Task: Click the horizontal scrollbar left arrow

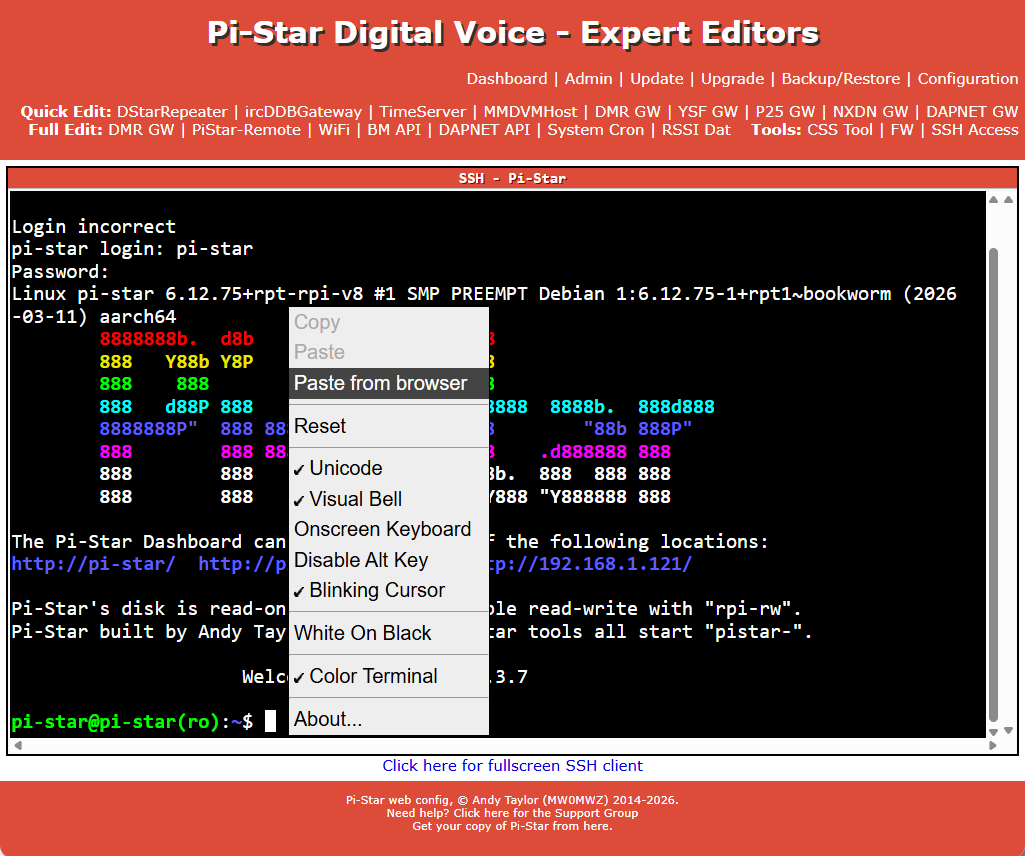Action: pyautogui.click(x=18, y=745)
